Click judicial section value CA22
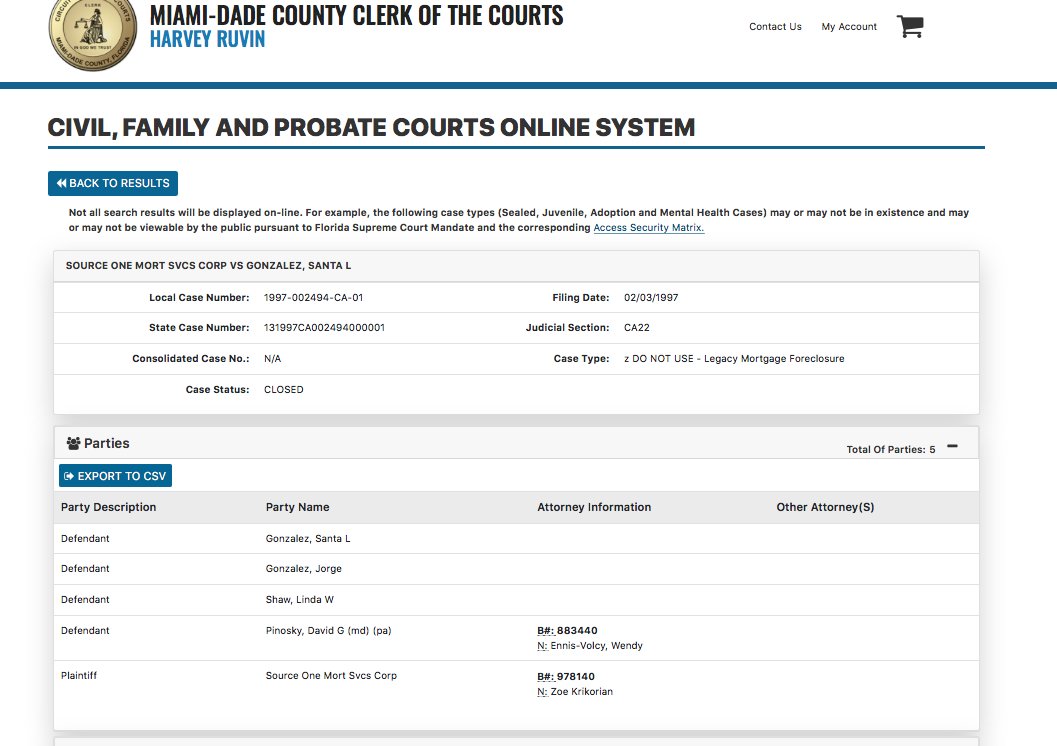 (637, 328)
